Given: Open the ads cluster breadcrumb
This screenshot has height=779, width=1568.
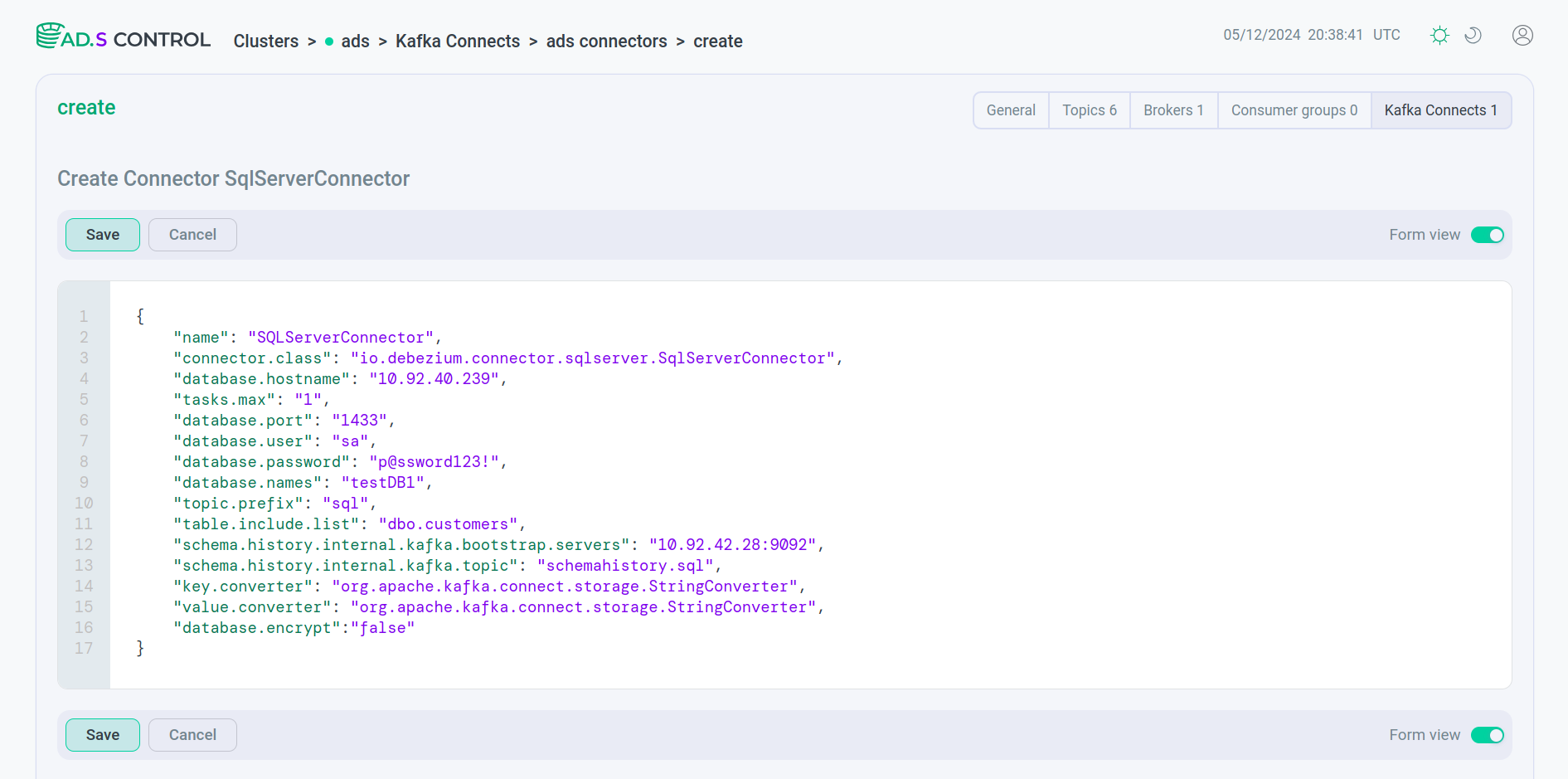Looking at the screenshot, I should [x=355, y=41].
